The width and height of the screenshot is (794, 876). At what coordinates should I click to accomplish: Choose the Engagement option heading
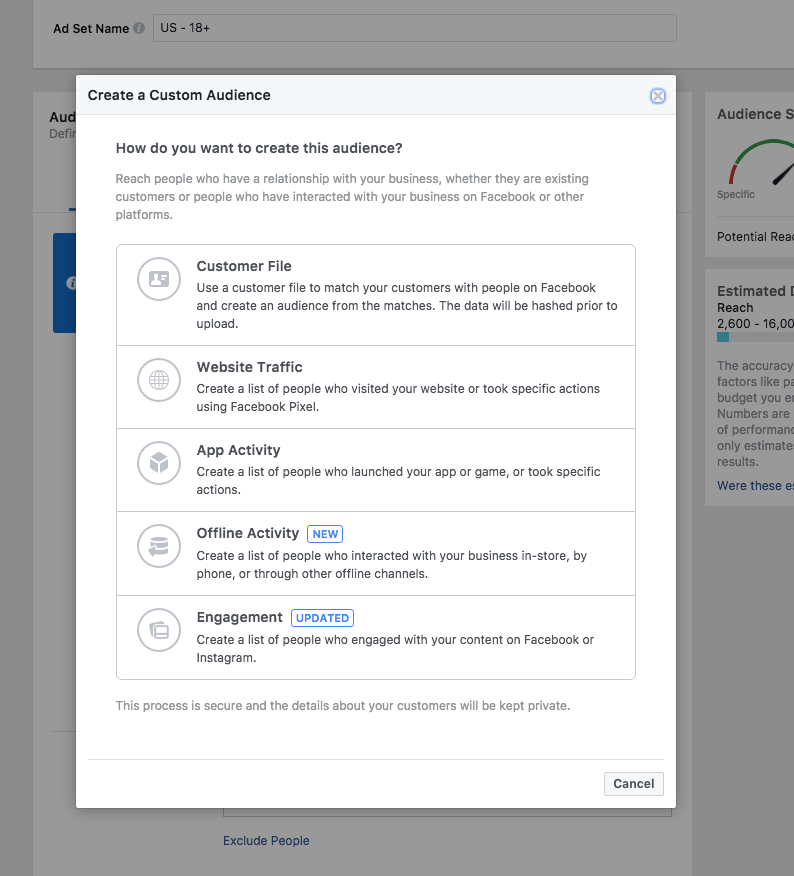(239, 617)
